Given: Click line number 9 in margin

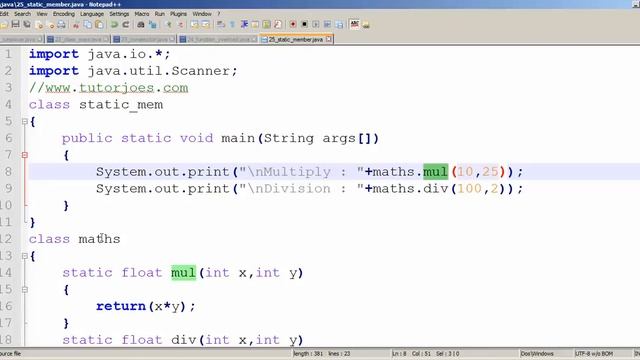Looking at the screenshot, I should pyautogui.click(x=9, y=189).
